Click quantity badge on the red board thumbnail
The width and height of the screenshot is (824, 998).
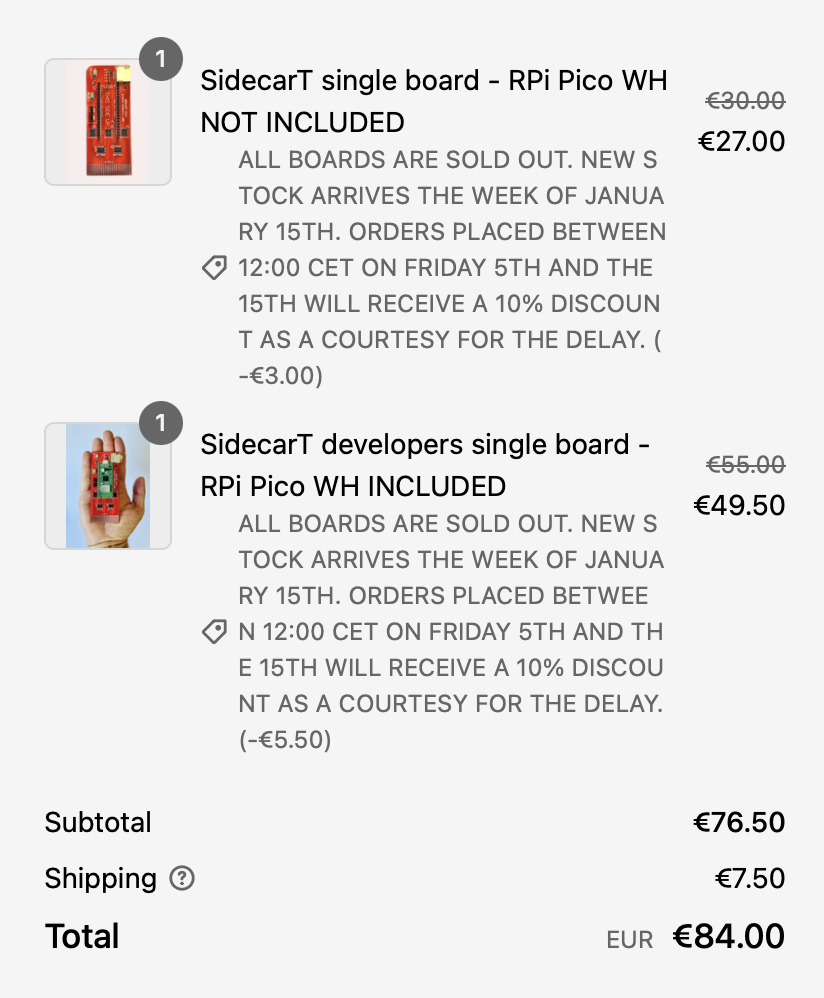(161, 60)
